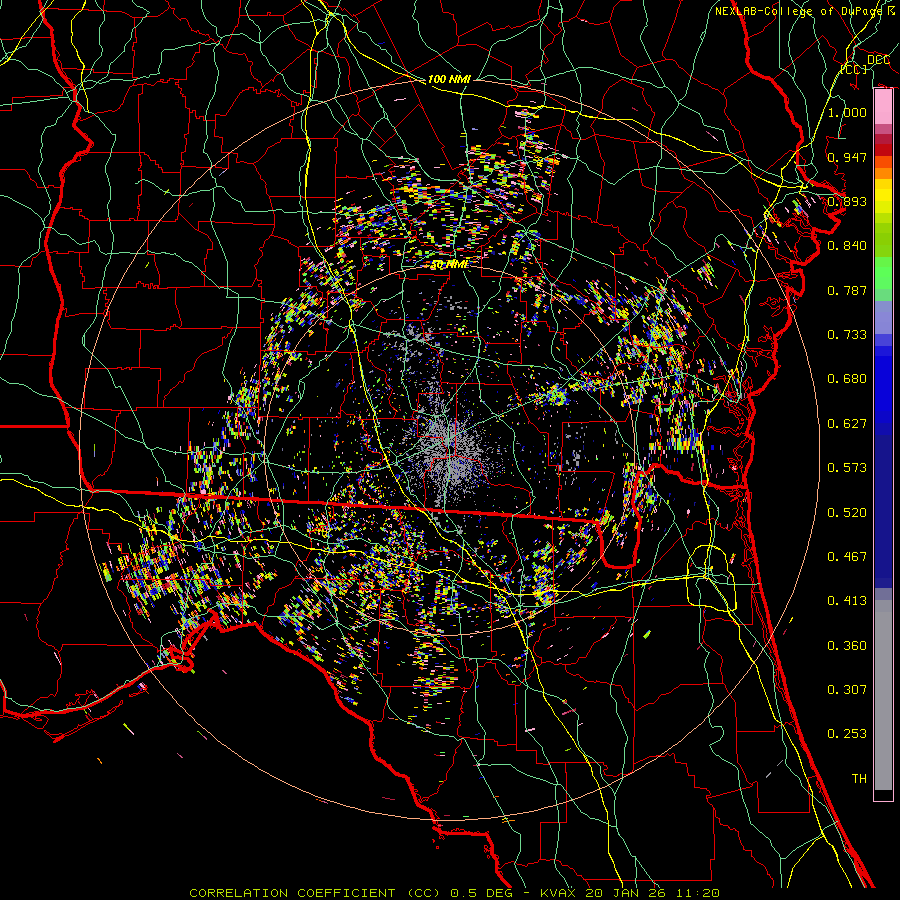Viewport: 900px width, 900px height.
Task: Click the [CC] unit label above the legend
Action: [x=854, y=69]
